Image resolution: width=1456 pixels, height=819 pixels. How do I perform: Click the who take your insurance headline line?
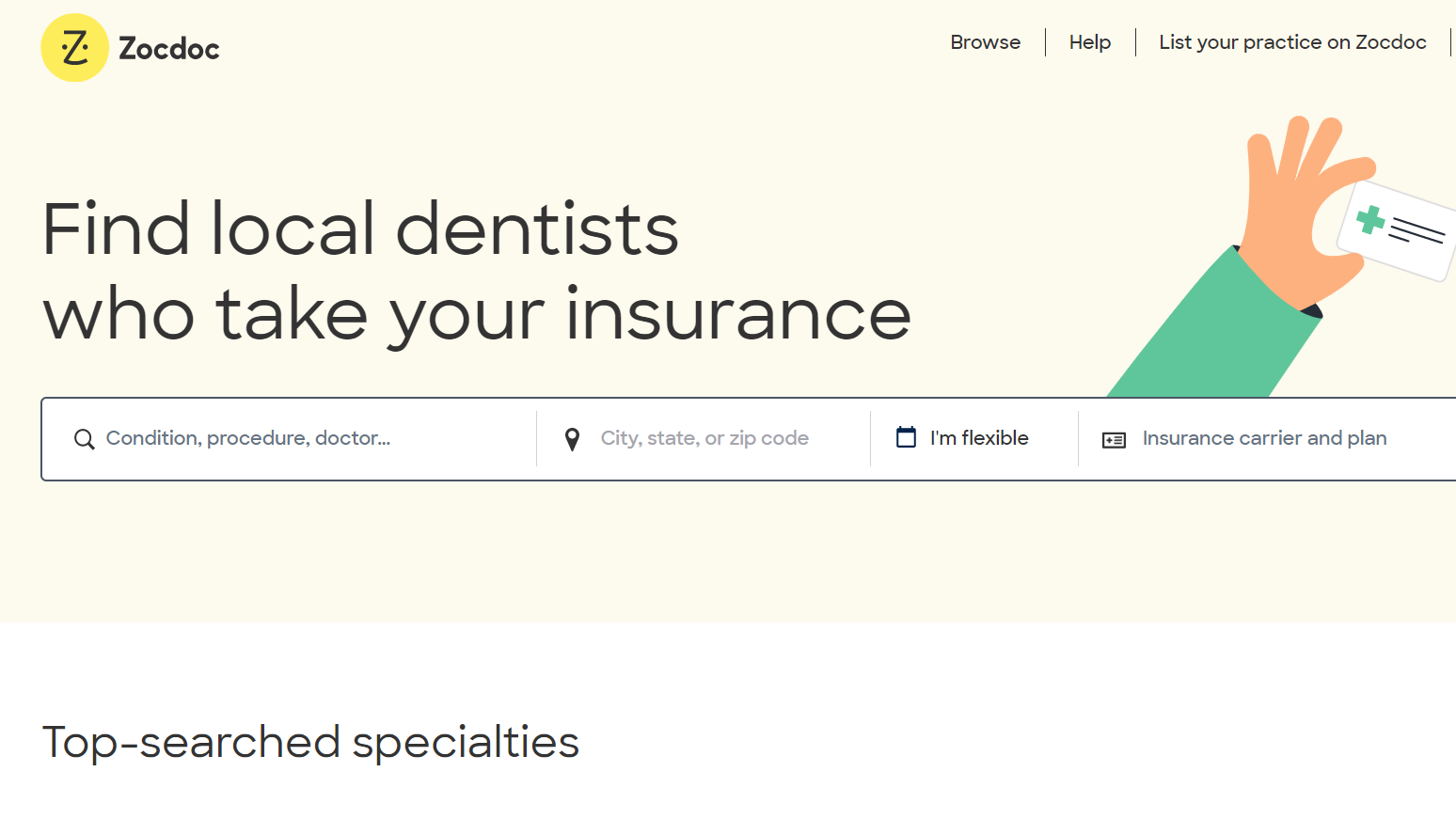point(477,315)
